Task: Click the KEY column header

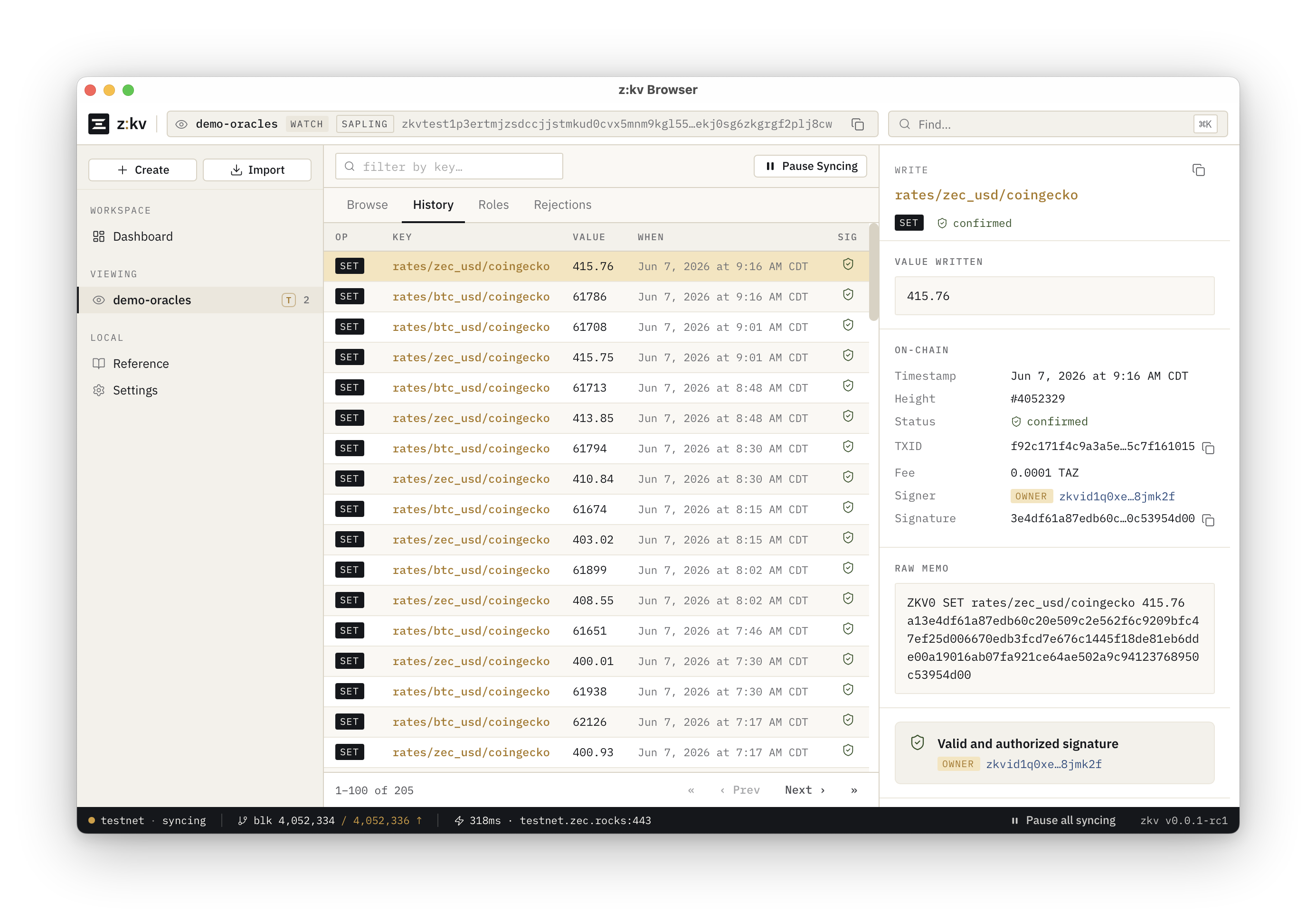Action: coord(402,237)
